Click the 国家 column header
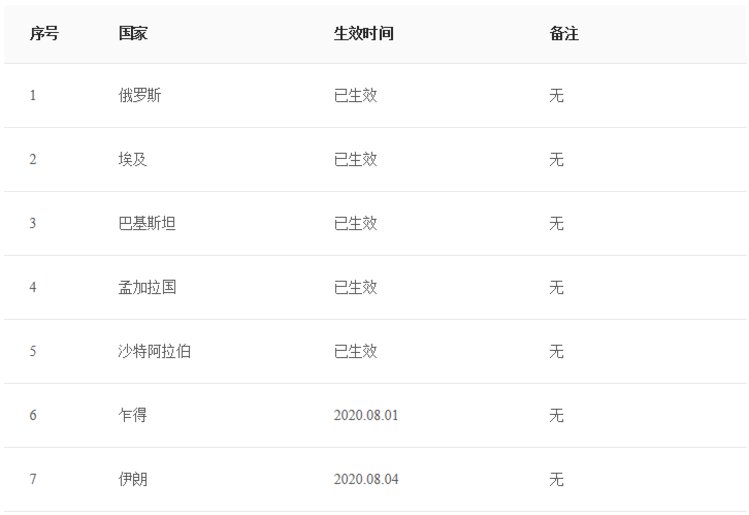The height and width of the screenshot is (515, 749). click(x=133, y=33)
